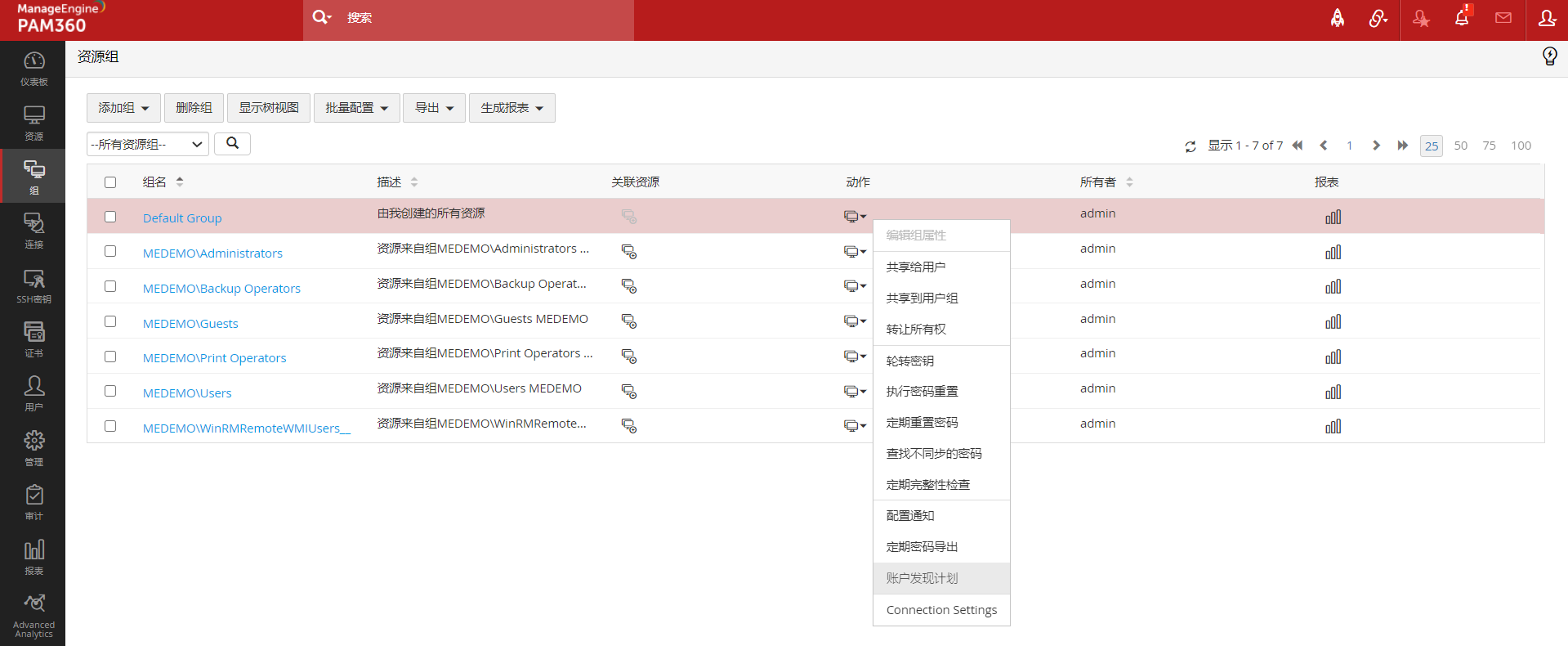This screenshot has width=1568, height=646.
Task: Toggle the select-all checkbox in table header
Action: click(110, 182)
